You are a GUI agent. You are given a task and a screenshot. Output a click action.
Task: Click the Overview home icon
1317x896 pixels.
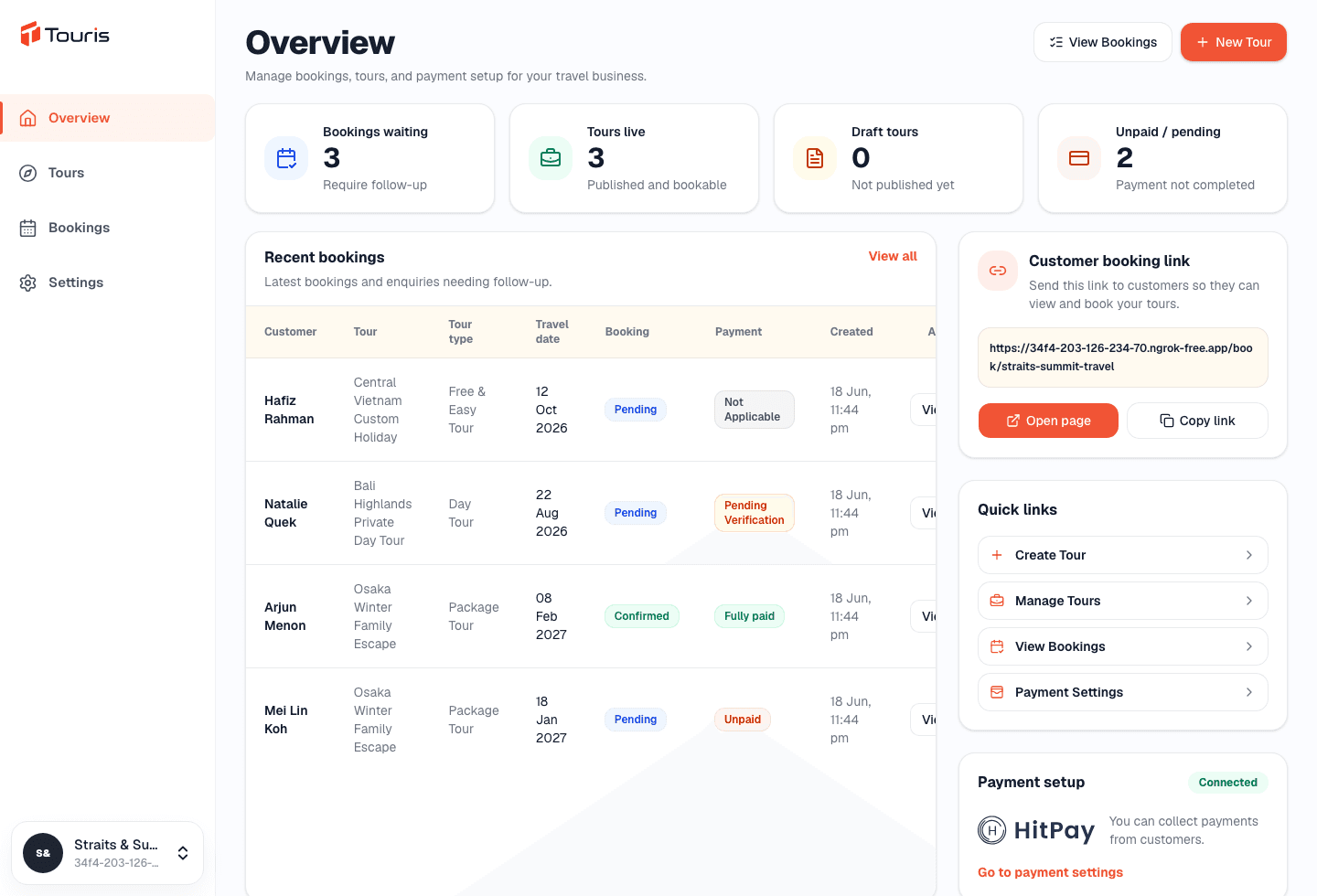point(28,118)
